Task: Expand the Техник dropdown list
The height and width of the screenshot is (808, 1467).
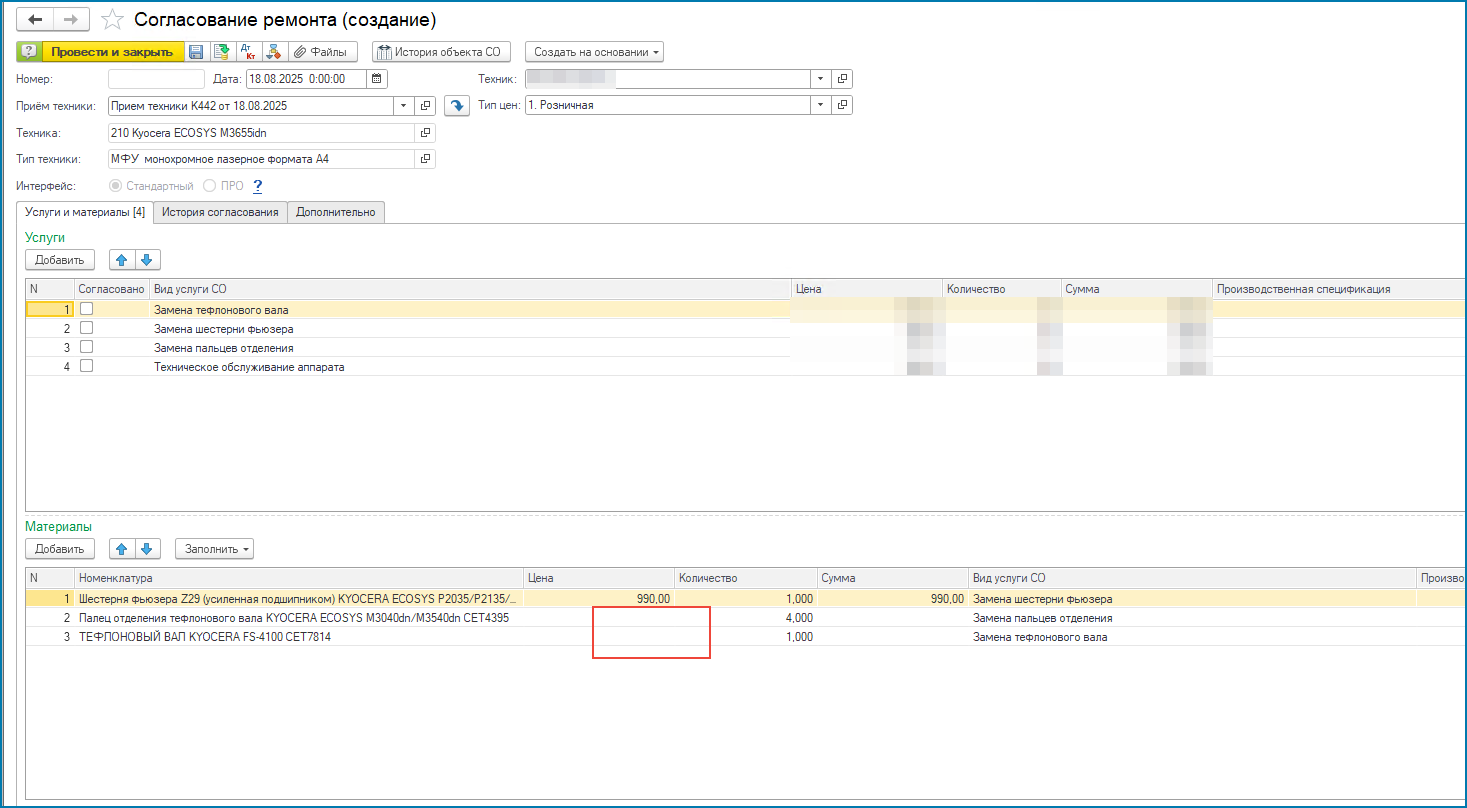Action: [x=820, y=79]
